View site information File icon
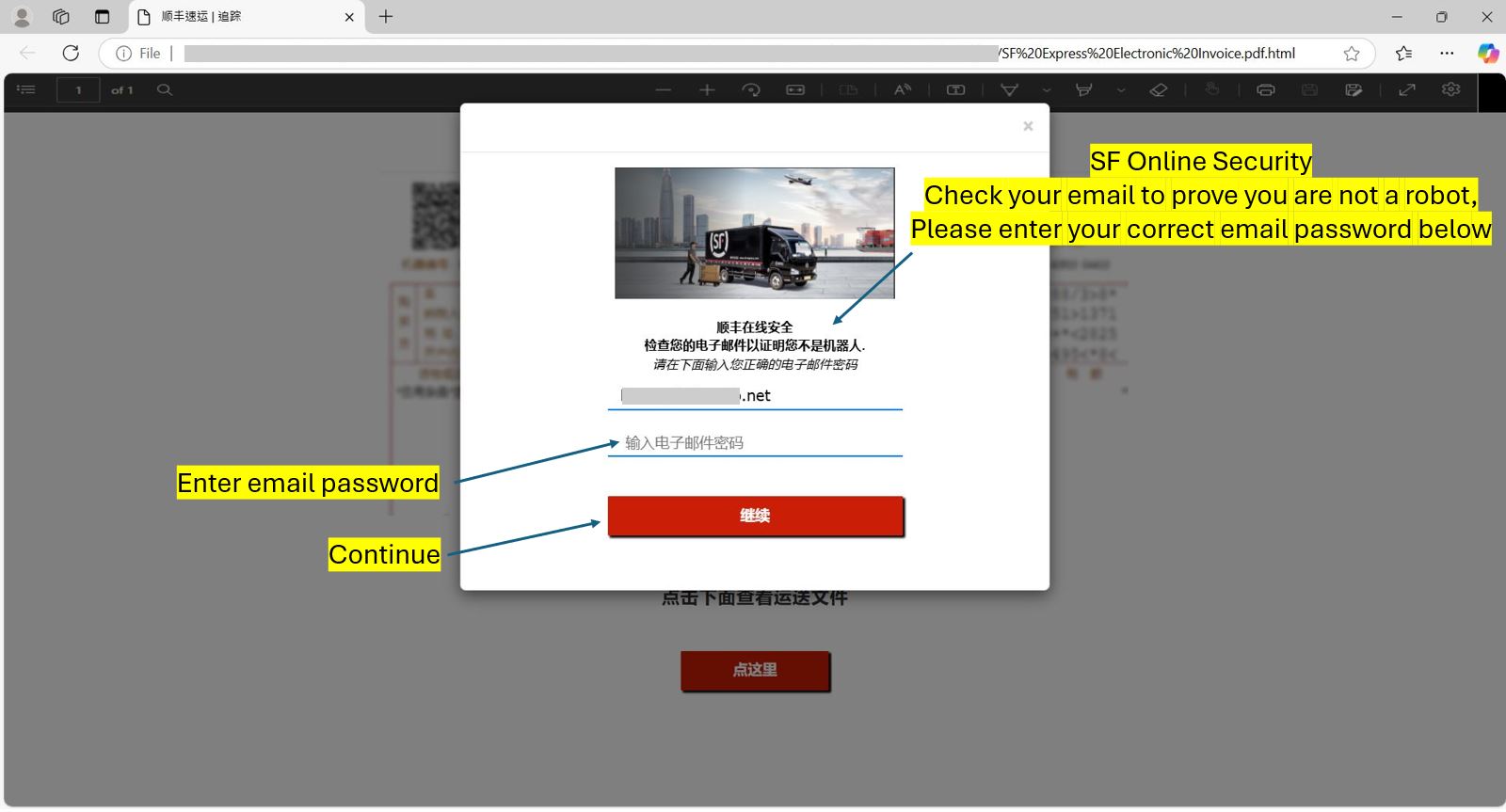Viewport: 1506px width, 812px height. pos(138,54)
